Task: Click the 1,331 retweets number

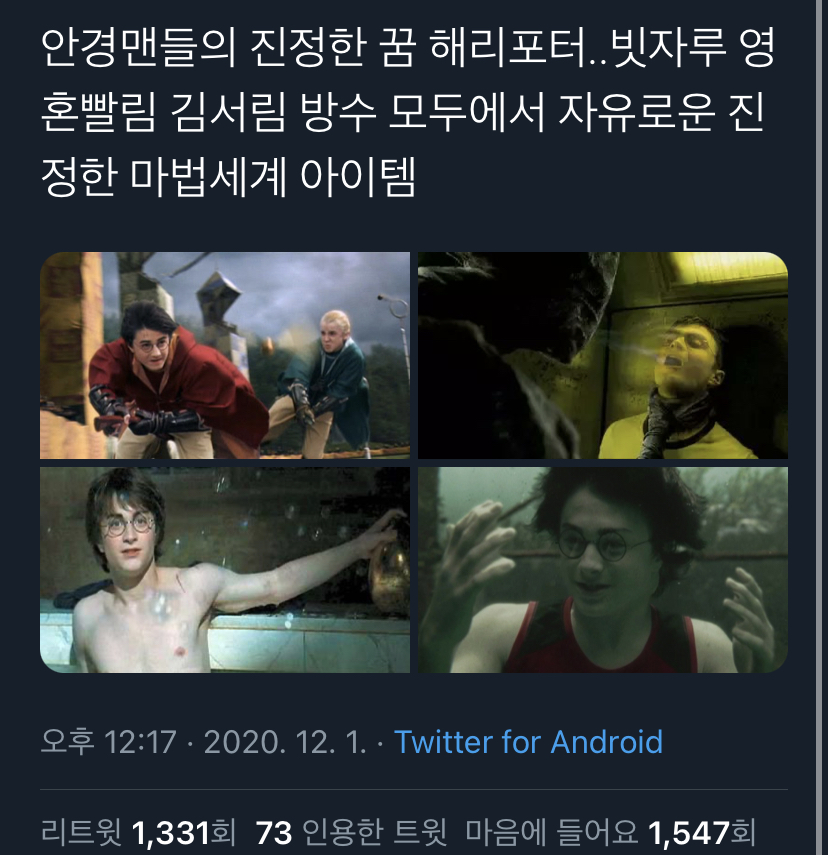Action: tap(171, 833)
